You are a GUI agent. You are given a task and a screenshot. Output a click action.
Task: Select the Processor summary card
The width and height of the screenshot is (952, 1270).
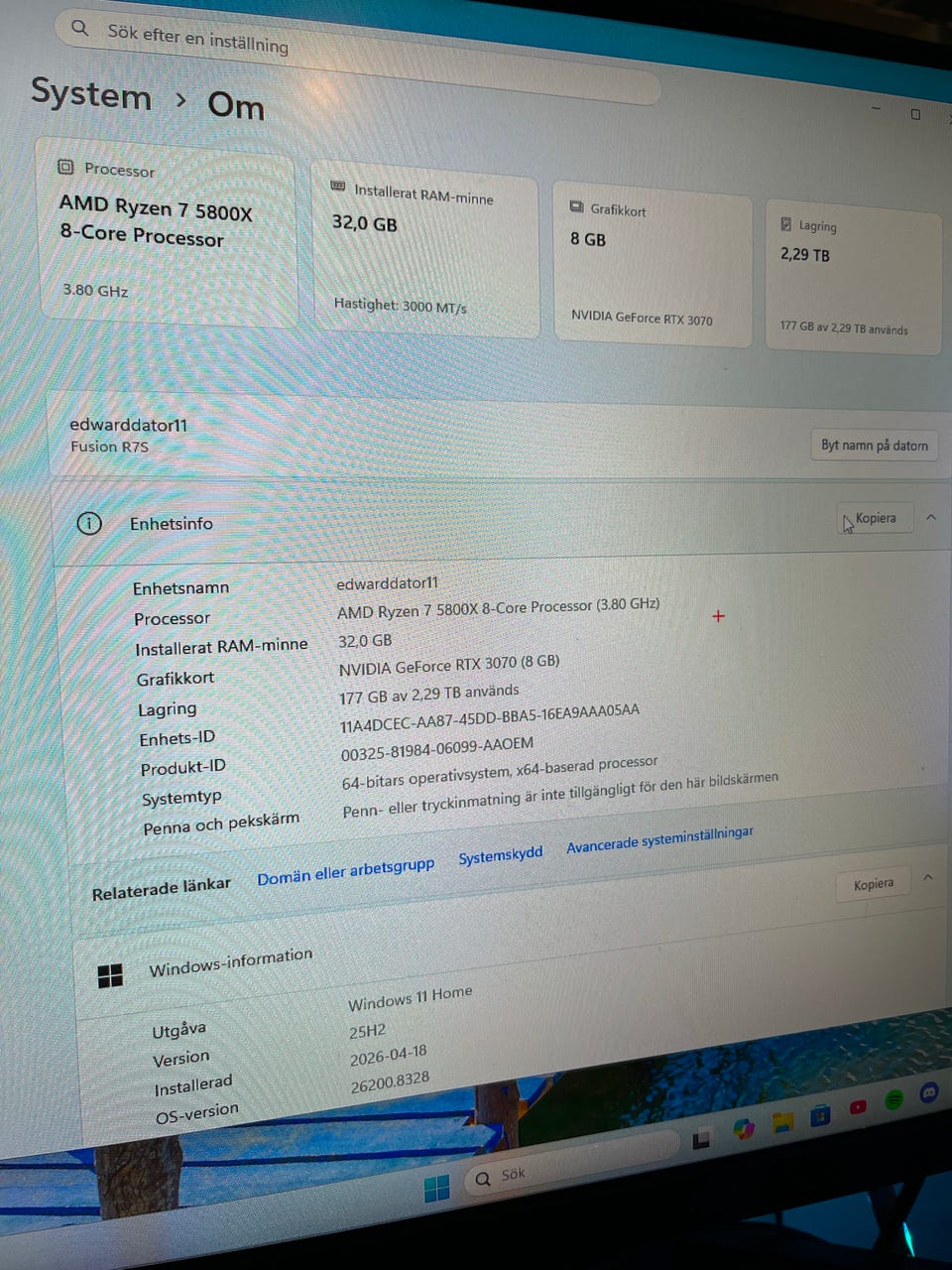pyautogui.click(x=167, y=234)
